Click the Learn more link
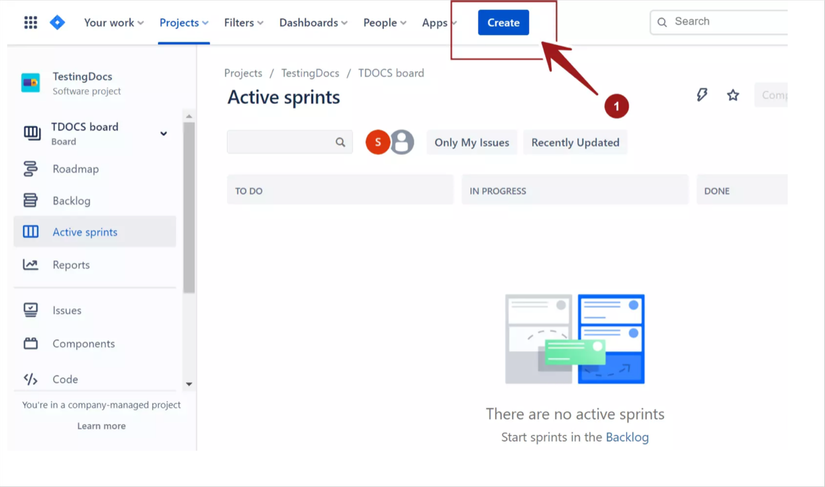825x487 pixels. [102, 426]
